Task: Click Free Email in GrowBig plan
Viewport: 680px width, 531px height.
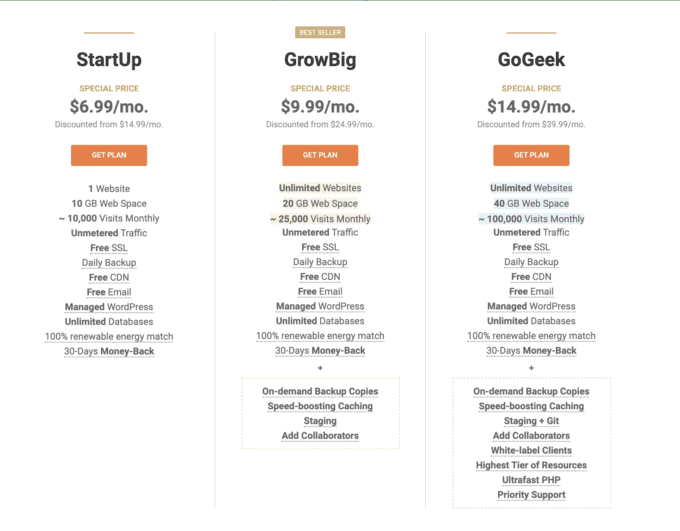Action: [x=320, y=292]
